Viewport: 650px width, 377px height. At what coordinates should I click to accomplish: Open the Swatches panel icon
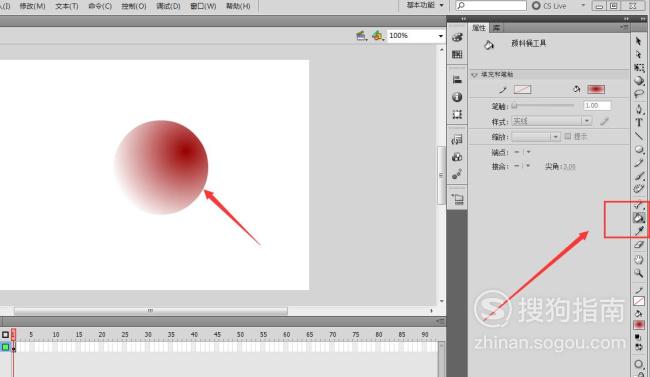pos(457,54)
